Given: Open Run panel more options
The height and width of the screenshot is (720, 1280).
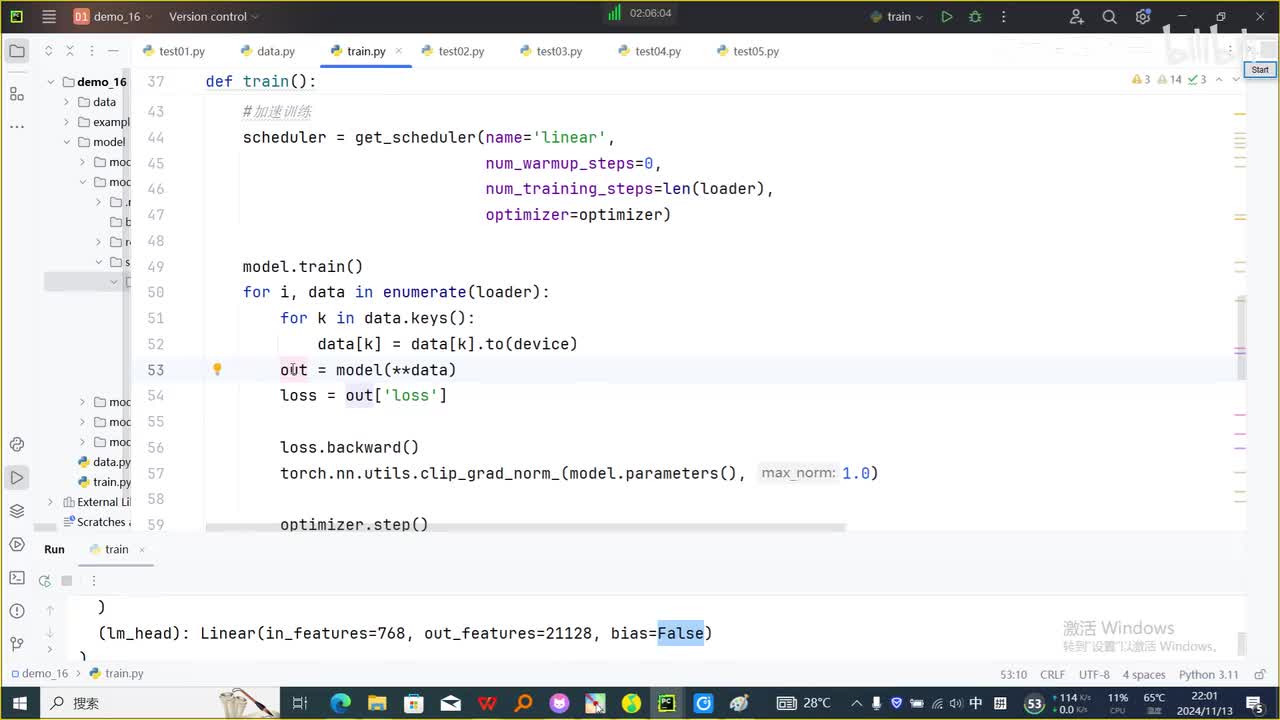Looking at the screenshot, I should (x=93, y=580).
